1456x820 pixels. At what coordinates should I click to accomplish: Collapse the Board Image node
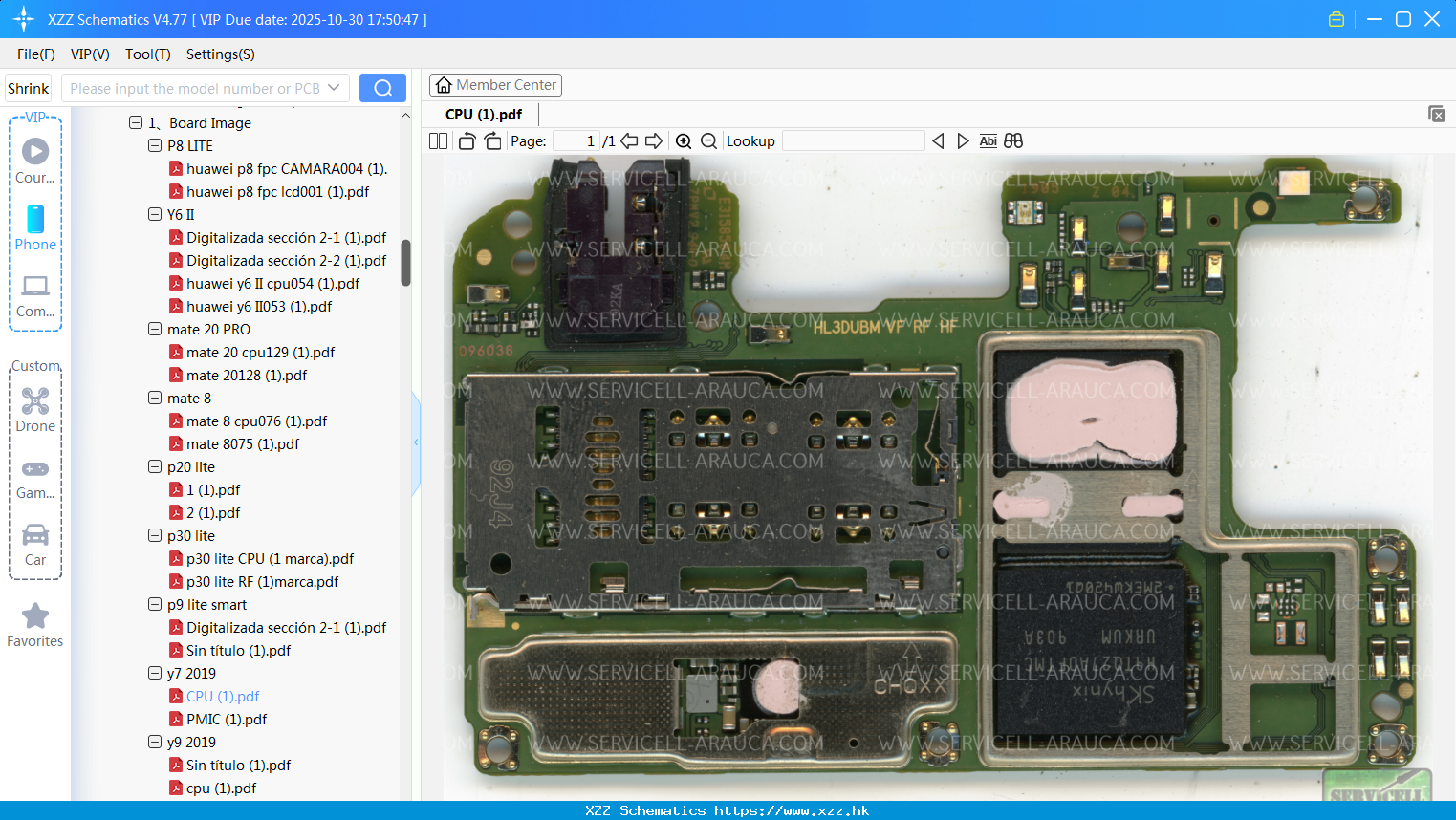136,122
